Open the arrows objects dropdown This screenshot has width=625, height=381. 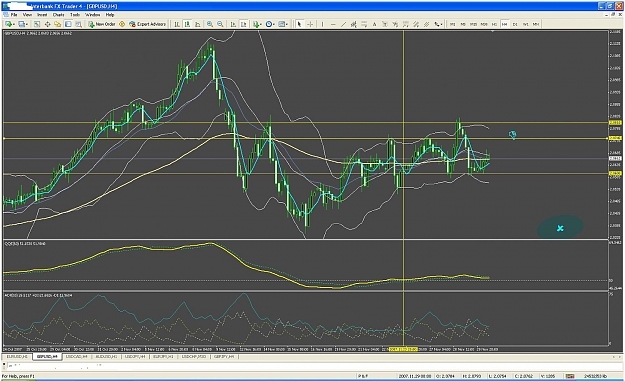coord(438,24)
